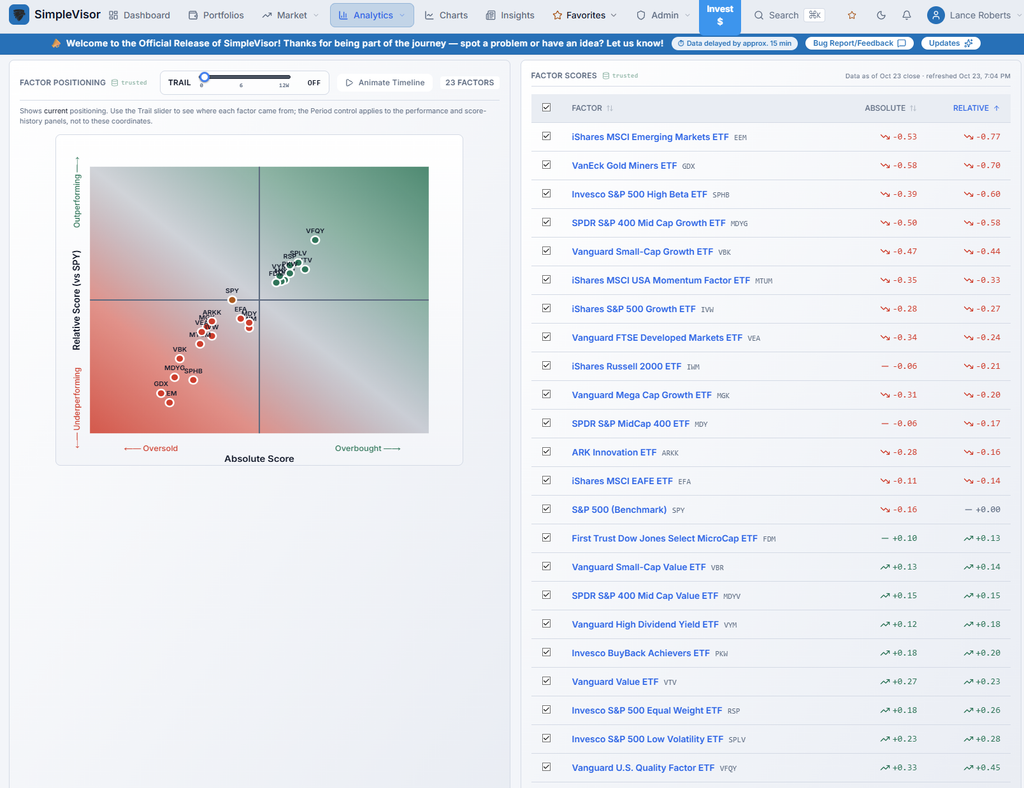Click the GDX dot on the chart
The image size is (1024, 788).
click(161, 394)
